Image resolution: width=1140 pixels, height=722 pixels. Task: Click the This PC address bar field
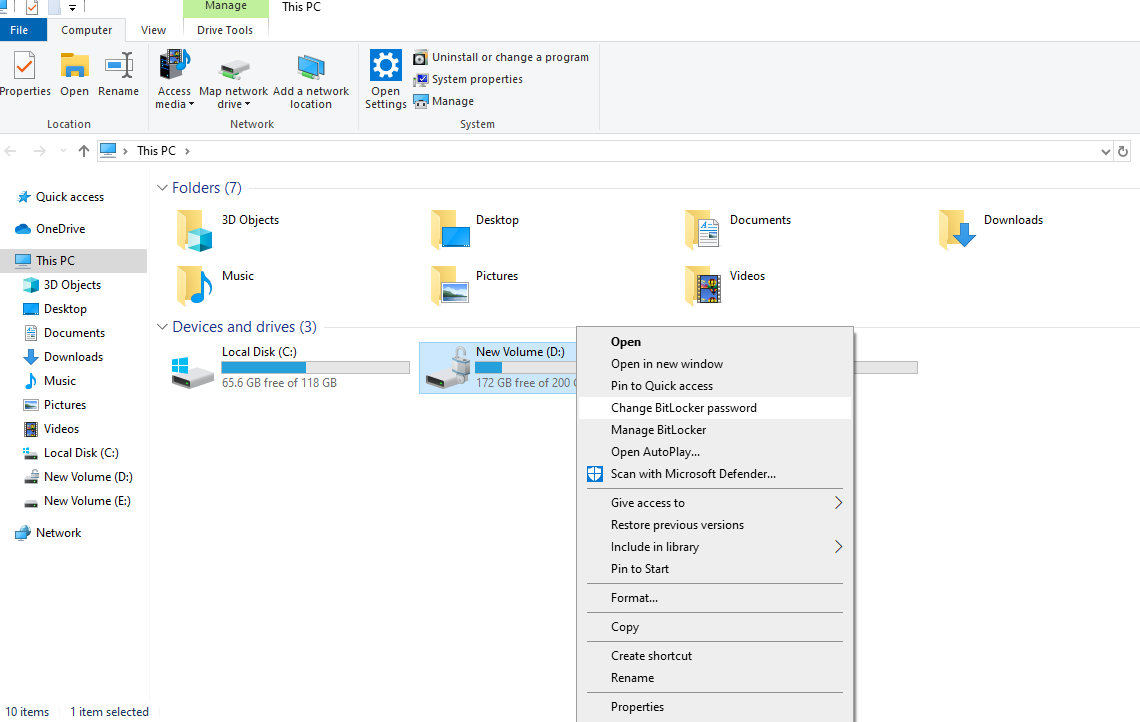pos(605,151)
